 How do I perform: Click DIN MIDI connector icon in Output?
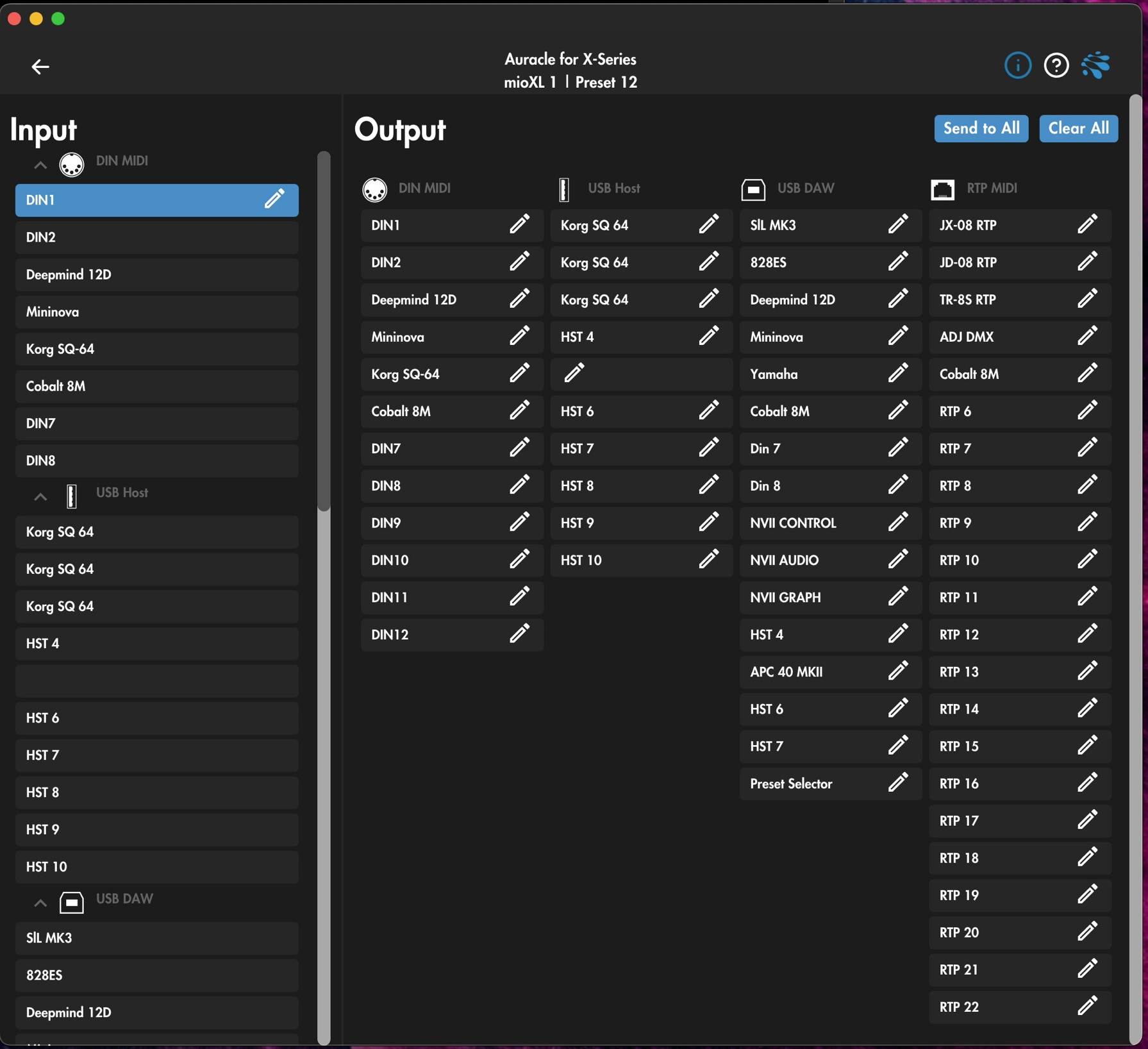pyautogui.click(x=374, y=189)
